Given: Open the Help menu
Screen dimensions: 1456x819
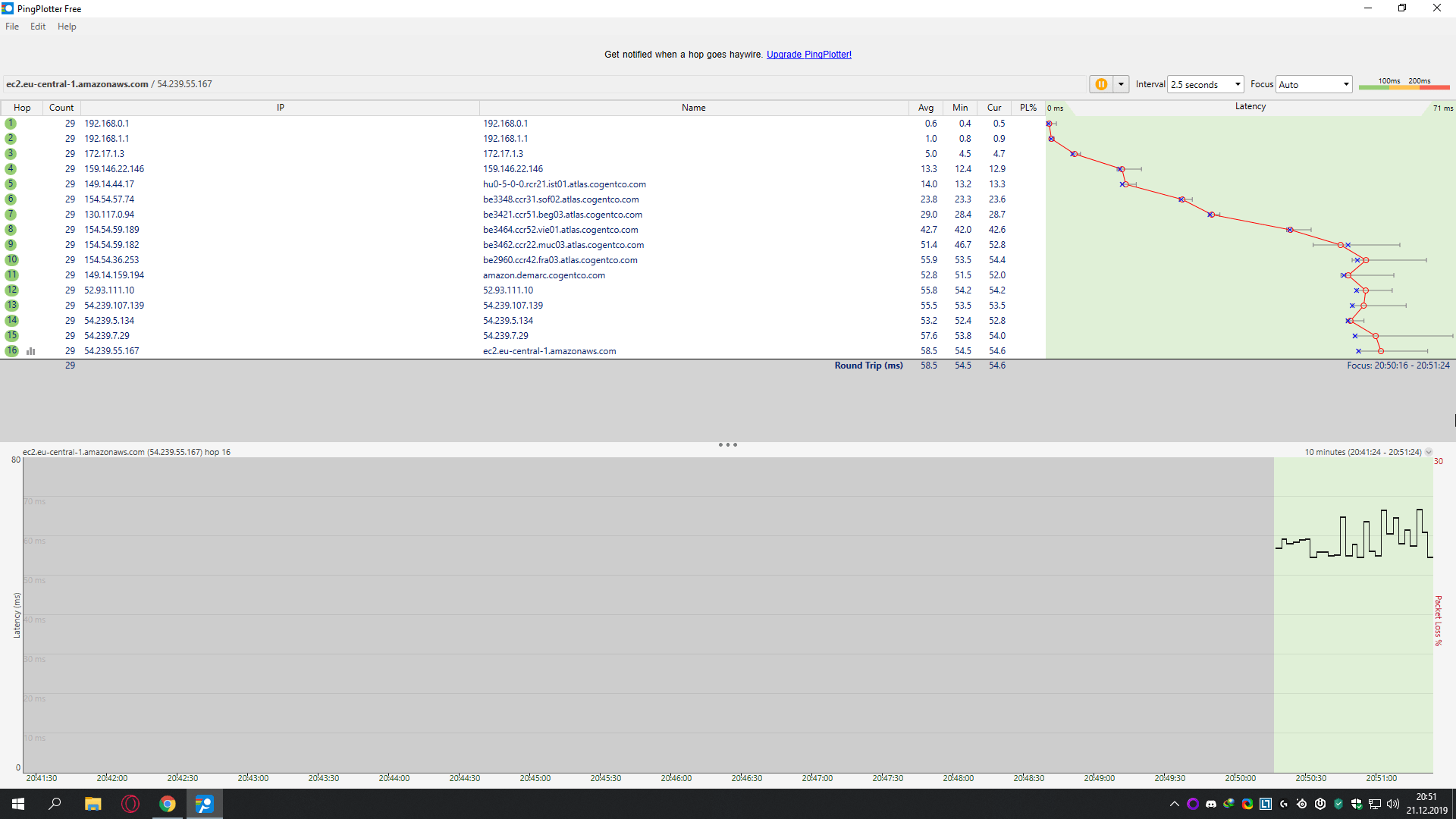Looking at the screenshot, I should [x=67, y=27].
